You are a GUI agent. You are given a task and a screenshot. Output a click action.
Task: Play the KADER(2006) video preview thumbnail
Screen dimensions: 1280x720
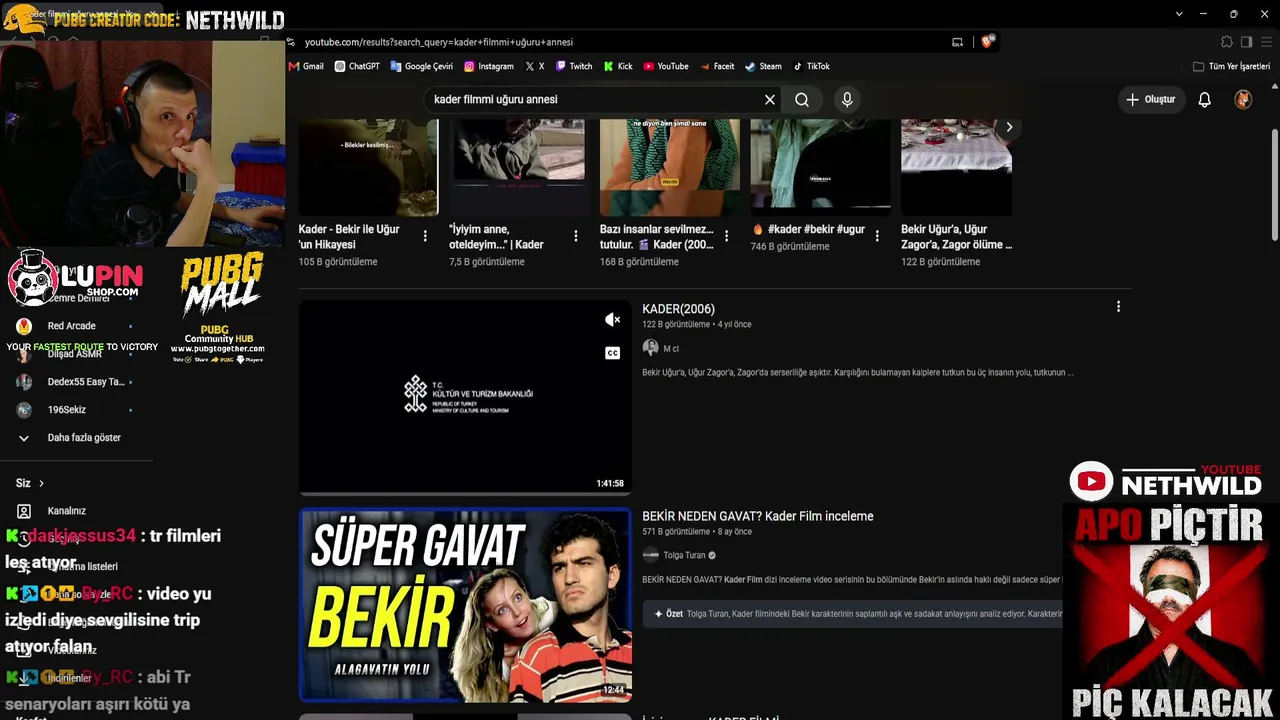click(465, 396)
